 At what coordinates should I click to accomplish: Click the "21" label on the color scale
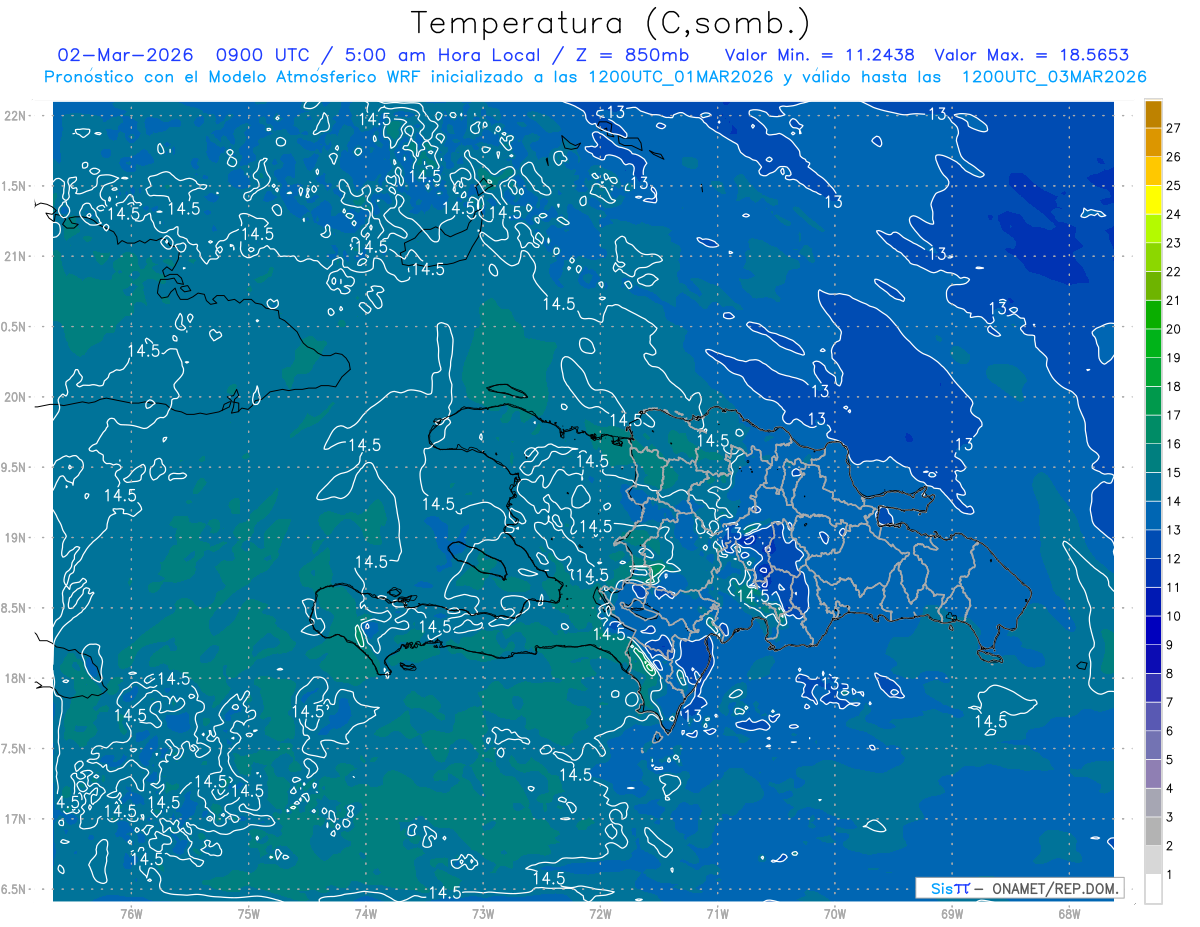[x=1173, y=300]
